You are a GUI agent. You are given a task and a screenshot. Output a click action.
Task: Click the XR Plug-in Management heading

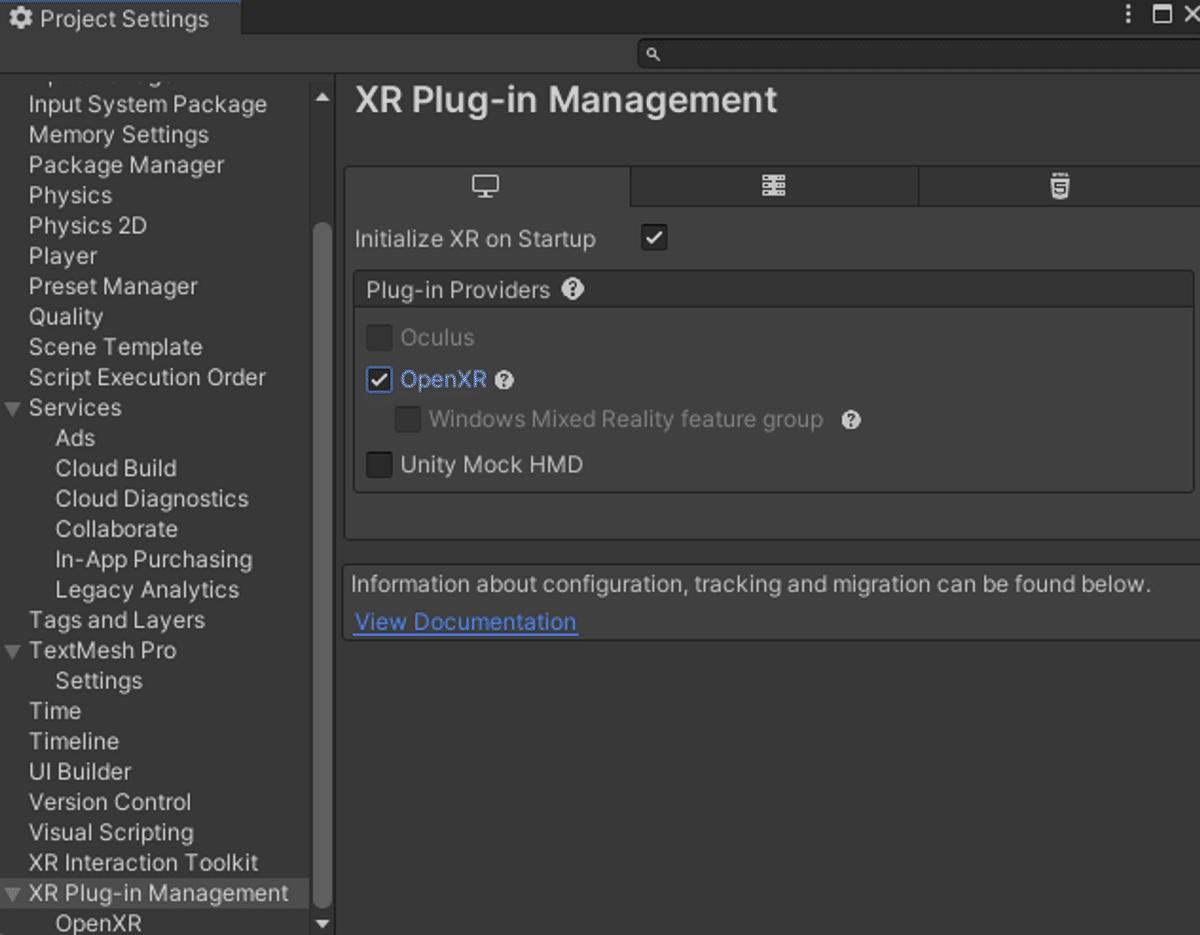[566, 100]
